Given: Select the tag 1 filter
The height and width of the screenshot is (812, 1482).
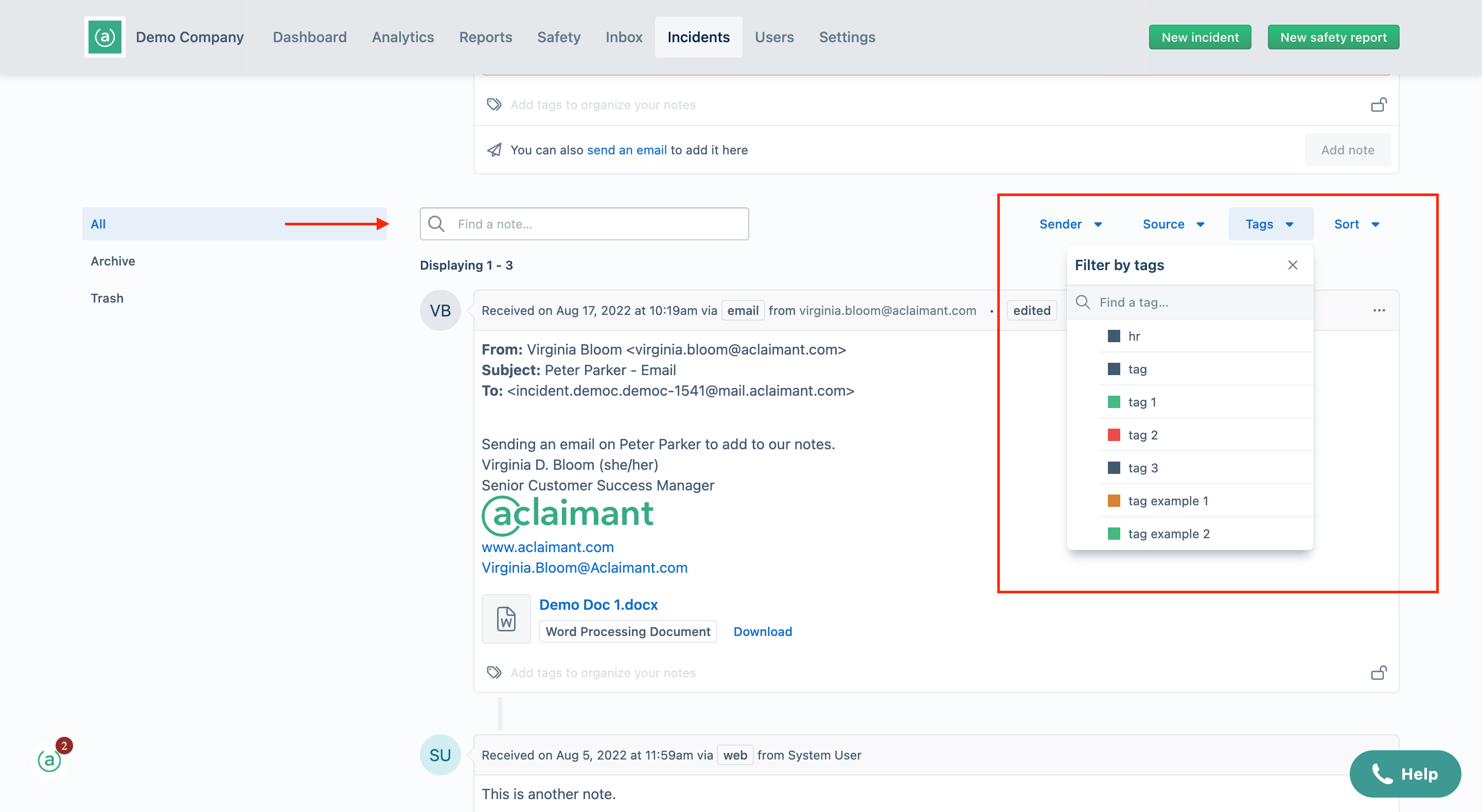Looking at the screenshot, I should [1190, 402].
